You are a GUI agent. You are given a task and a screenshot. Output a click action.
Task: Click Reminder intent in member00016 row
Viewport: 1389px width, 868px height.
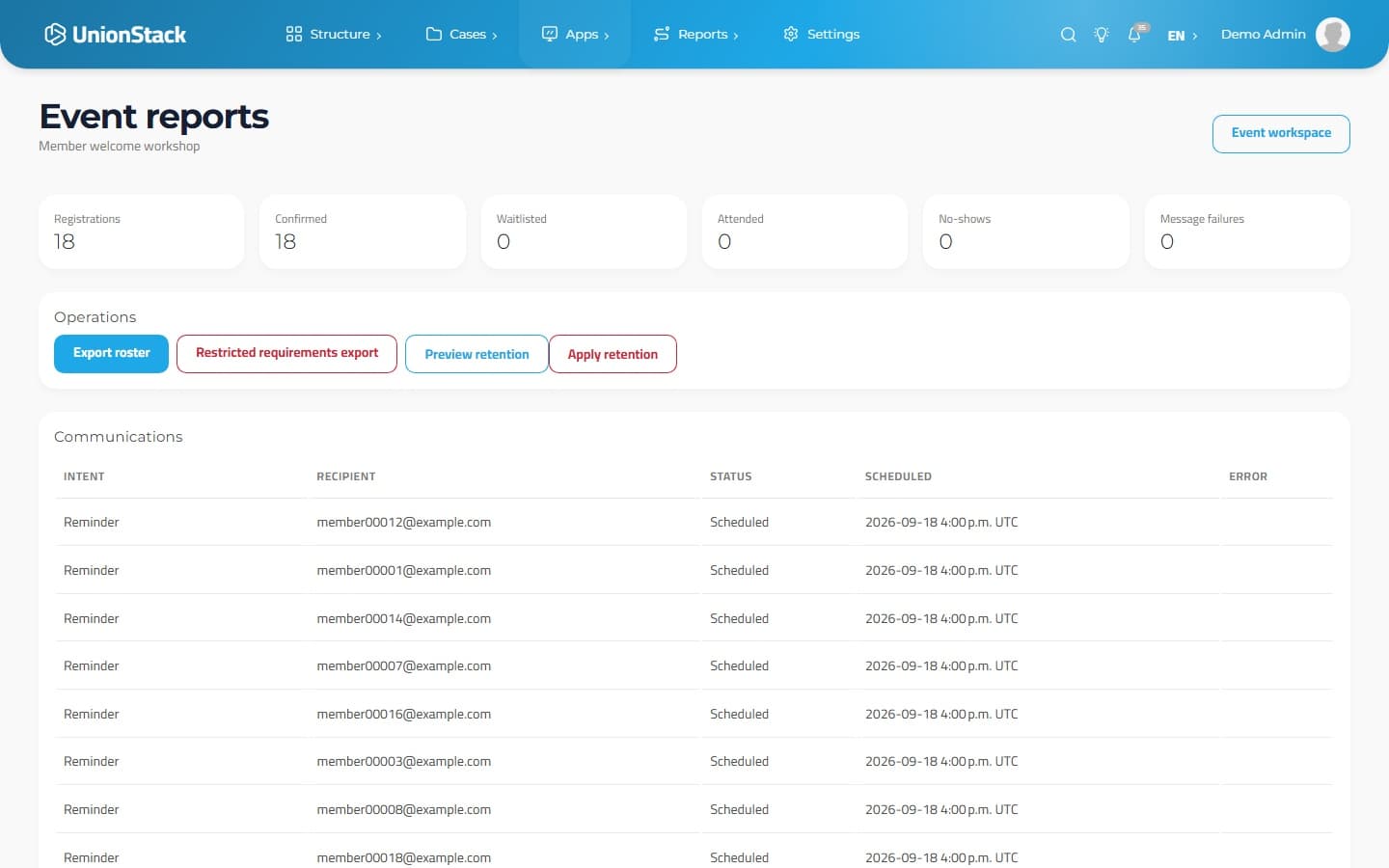tap(91, 714)
